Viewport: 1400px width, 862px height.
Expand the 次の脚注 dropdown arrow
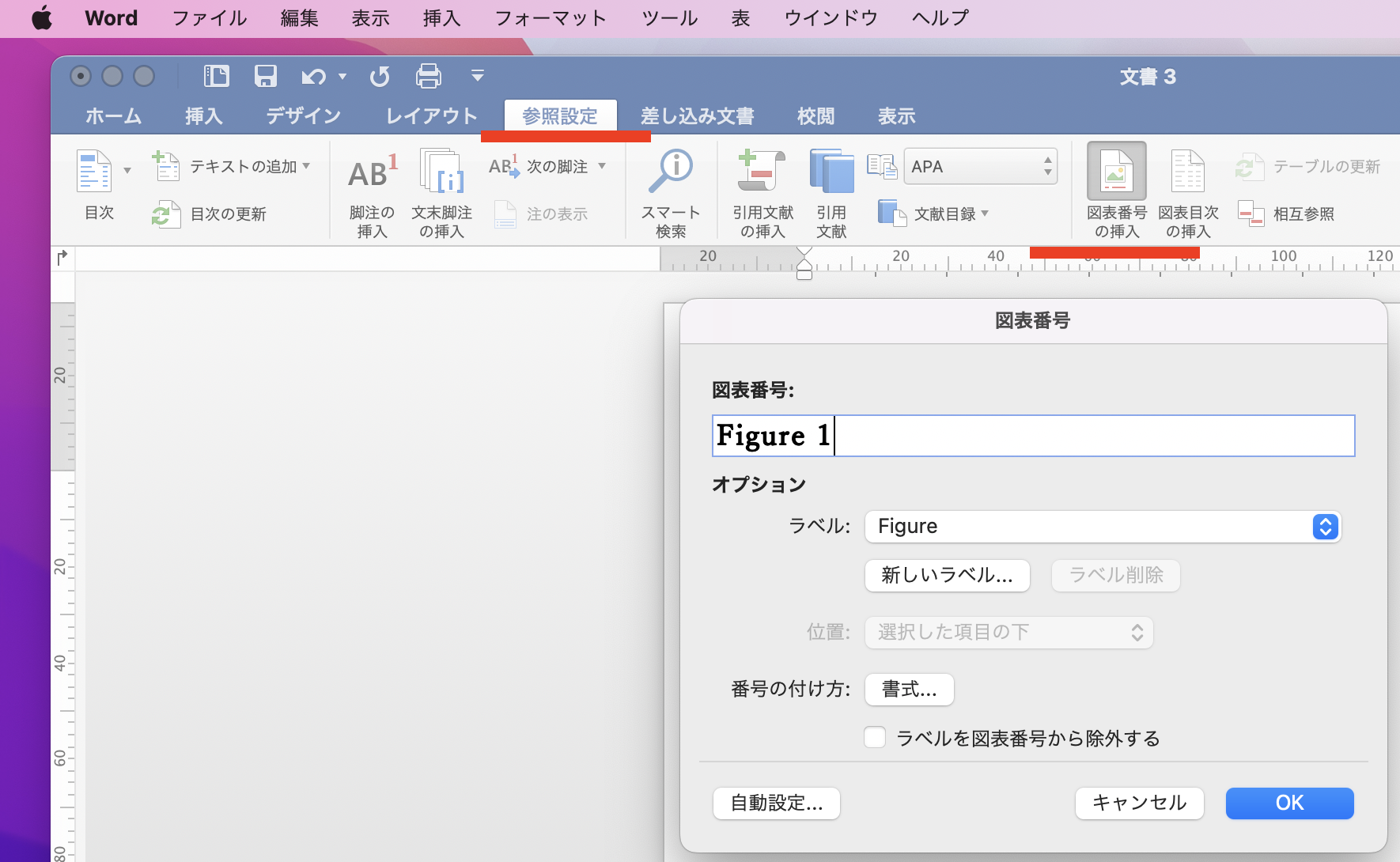[x=602, y=166]
